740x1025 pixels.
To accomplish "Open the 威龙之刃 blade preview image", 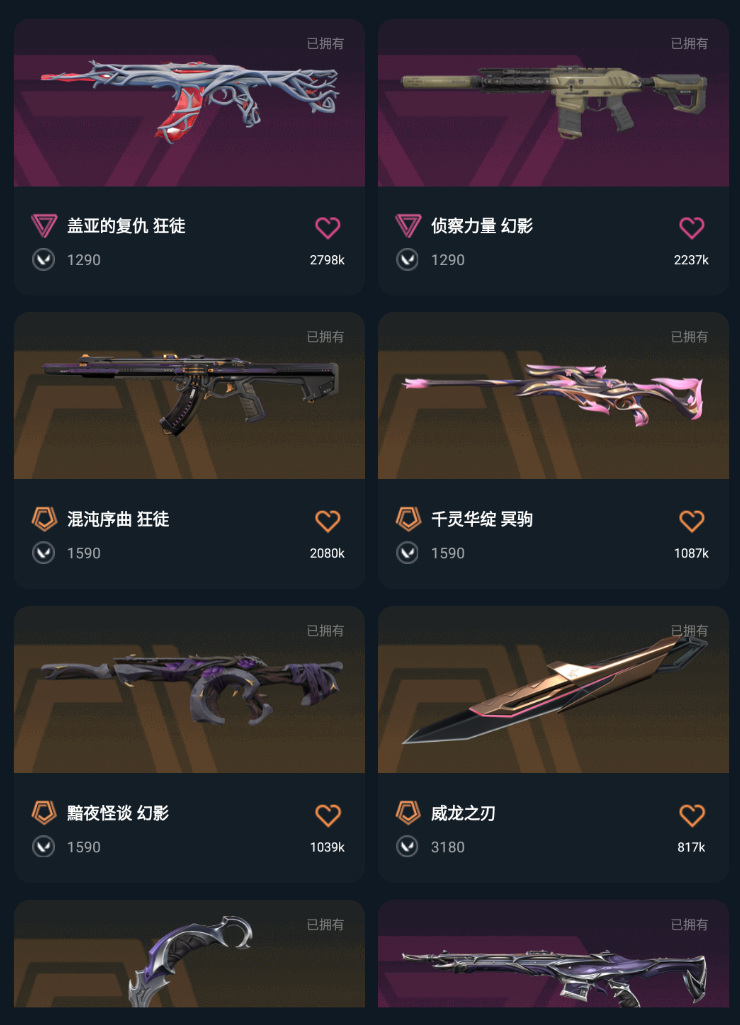I will 553,690.
